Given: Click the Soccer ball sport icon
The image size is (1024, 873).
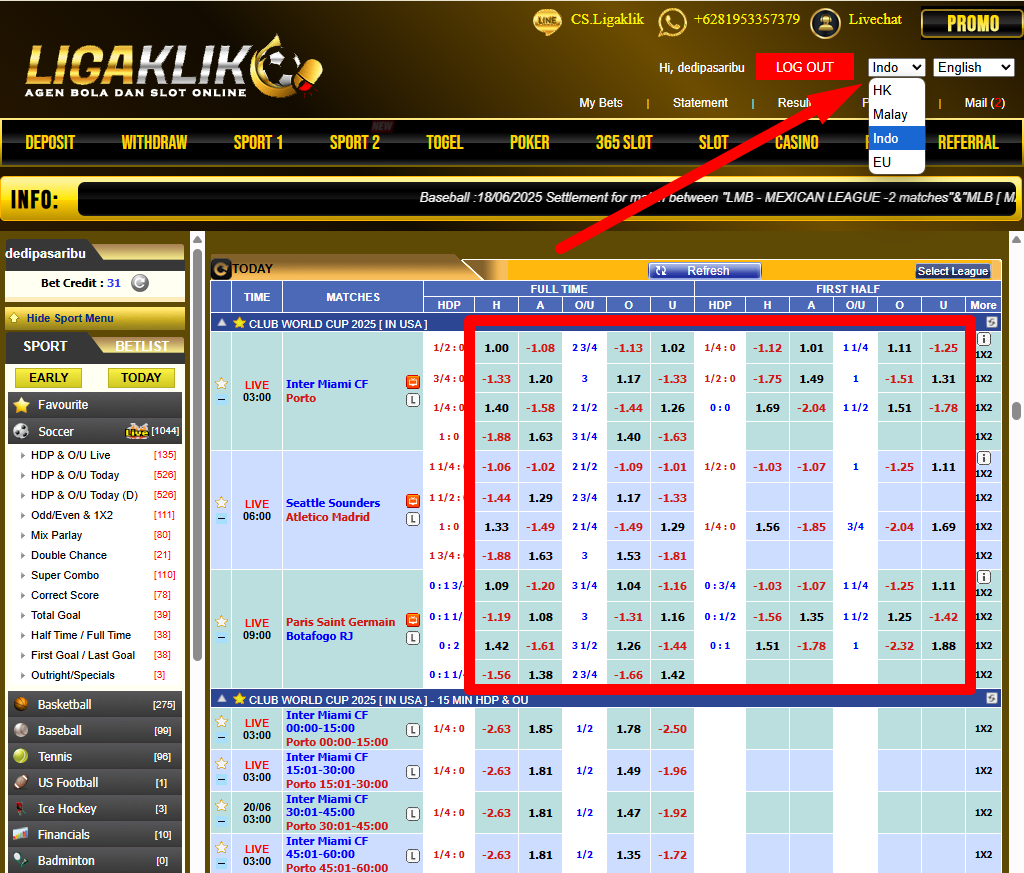Looking at the screenshot, I should point(22,431).
